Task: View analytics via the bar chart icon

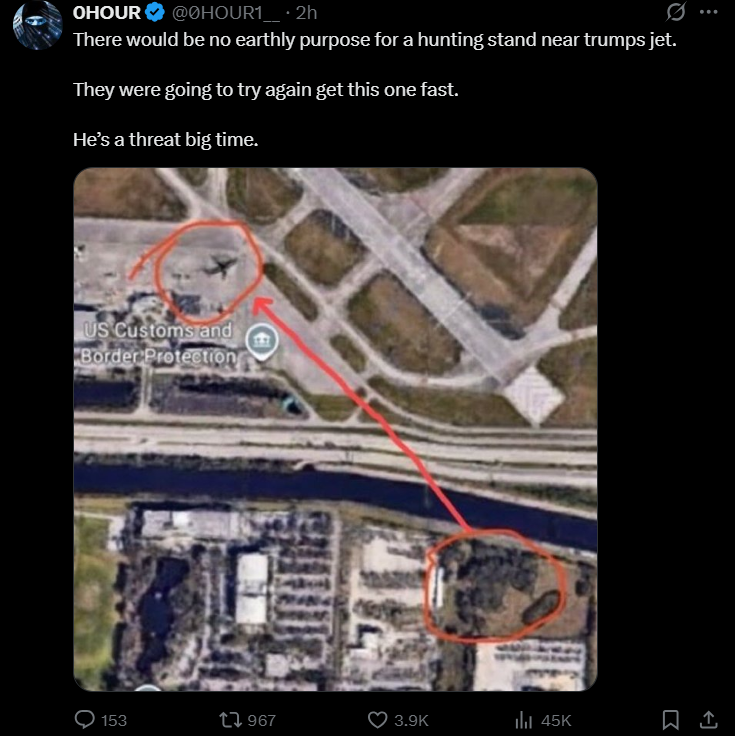Action: coord(522,720)
